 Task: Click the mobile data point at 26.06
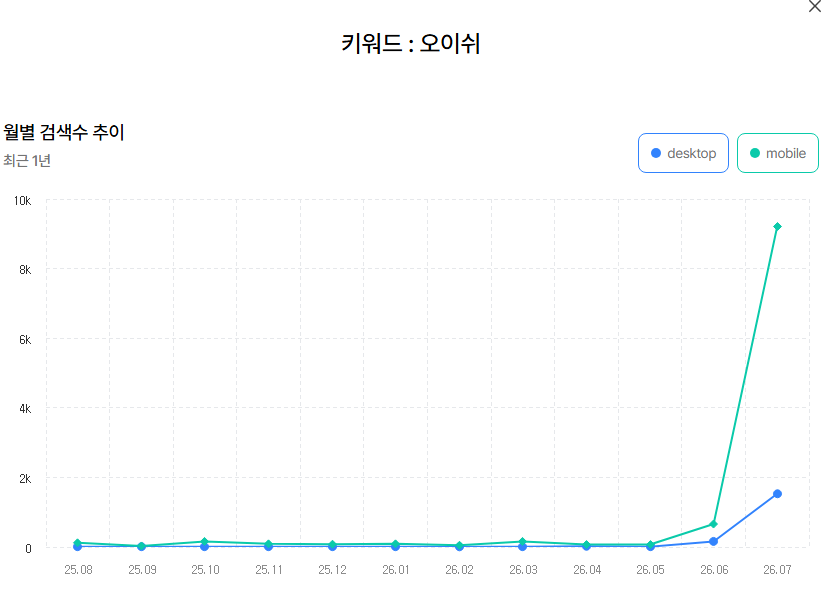coord(713,524)
